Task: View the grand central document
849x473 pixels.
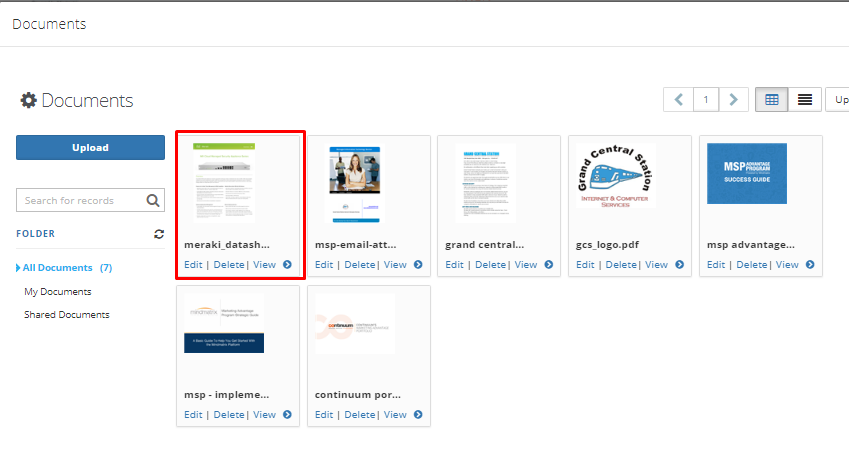Action: pyautogui.click(x=526, y=265)
